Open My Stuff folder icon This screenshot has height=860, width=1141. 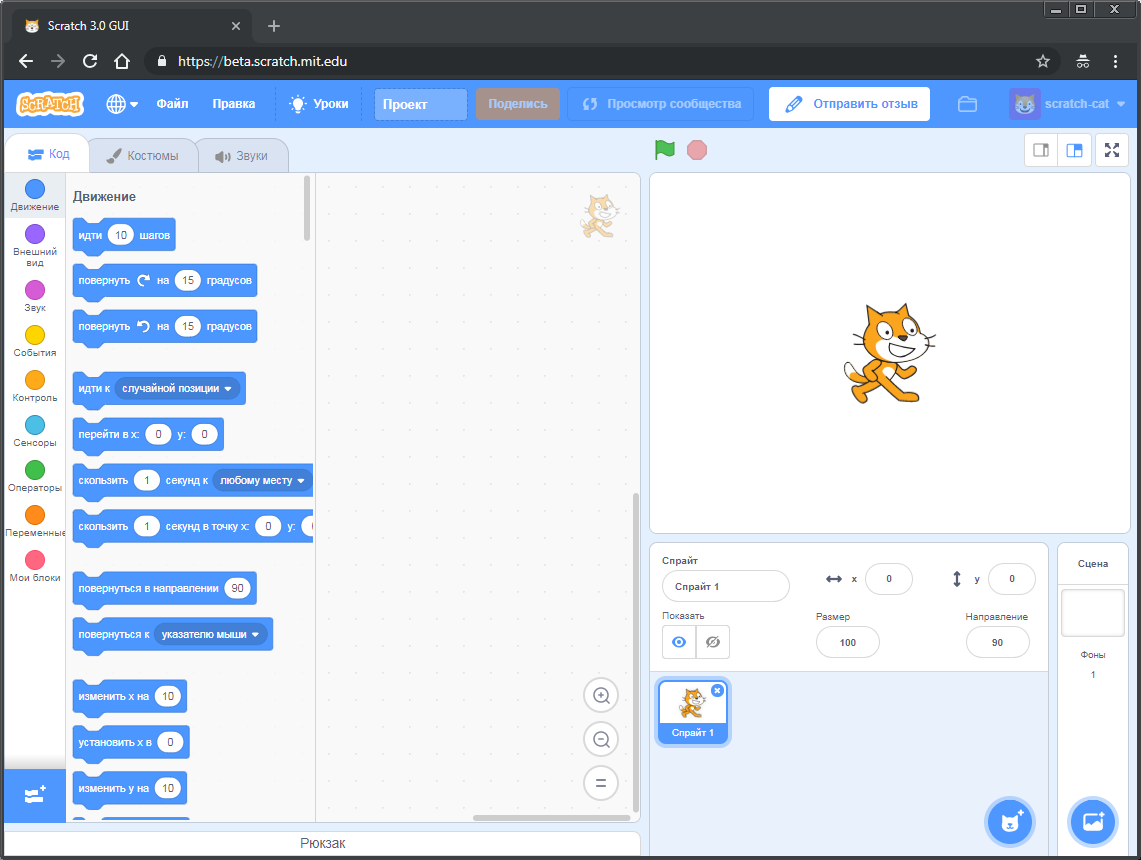tap(967, 104)
